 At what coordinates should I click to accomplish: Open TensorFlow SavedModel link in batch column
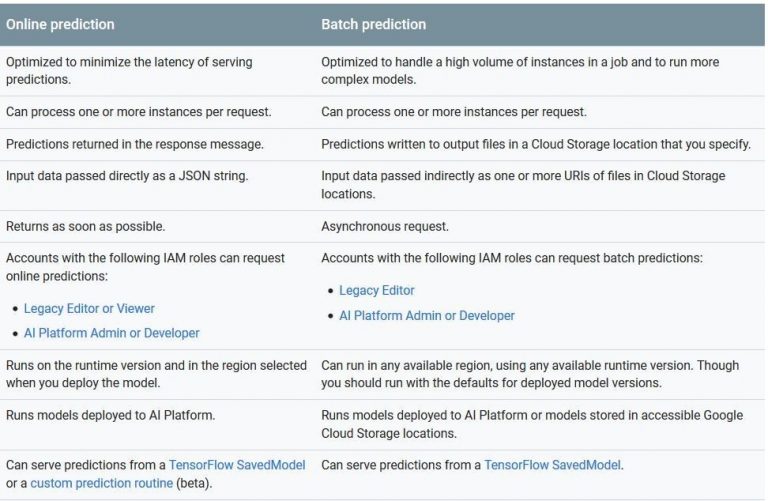(x=552, y=465)
